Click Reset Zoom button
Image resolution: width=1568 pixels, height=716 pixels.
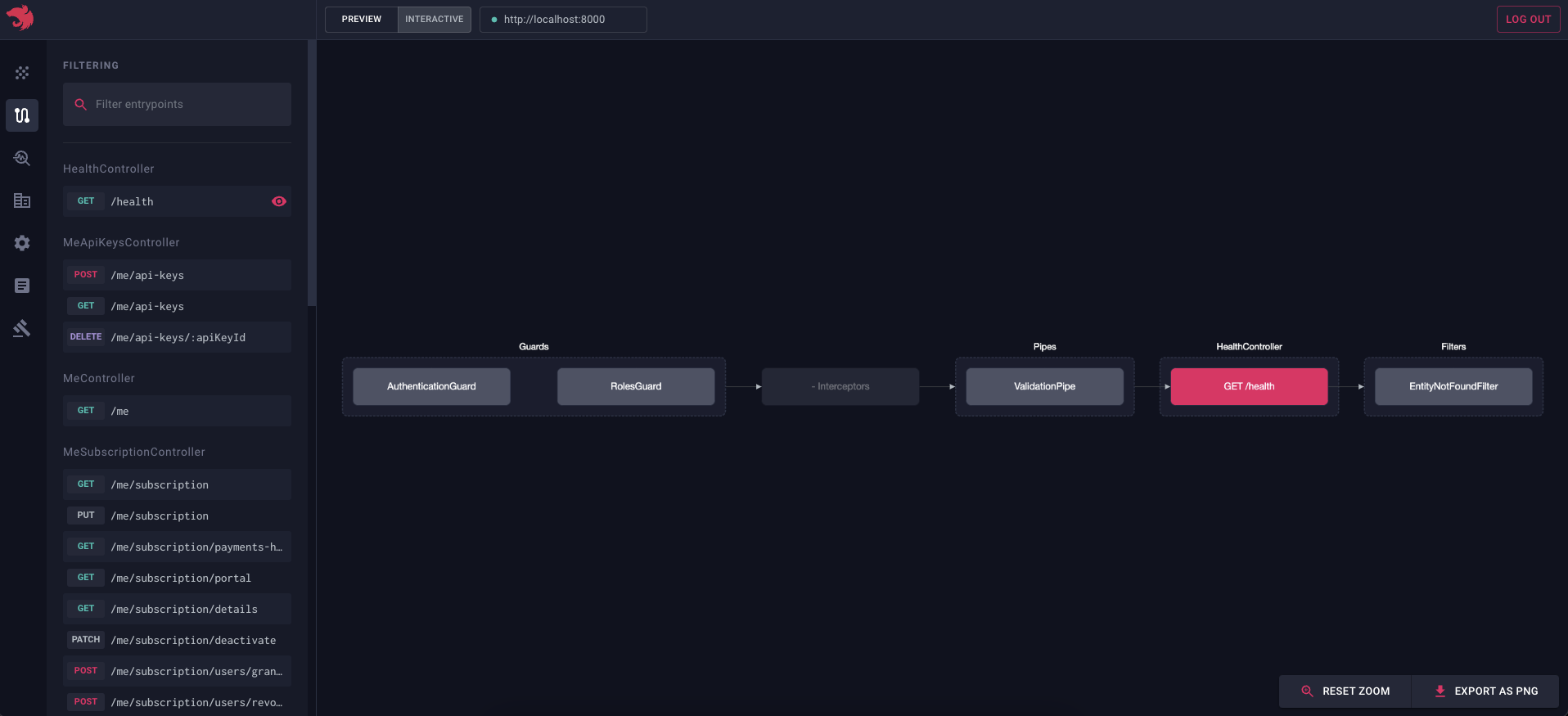(1345, 691)
